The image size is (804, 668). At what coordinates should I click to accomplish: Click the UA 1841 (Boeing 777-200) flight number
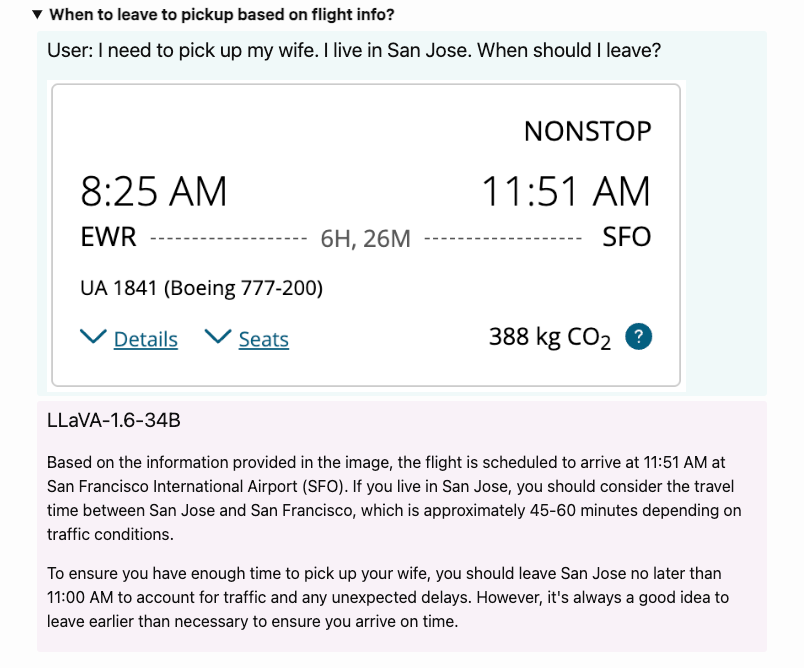coord(201,288)
